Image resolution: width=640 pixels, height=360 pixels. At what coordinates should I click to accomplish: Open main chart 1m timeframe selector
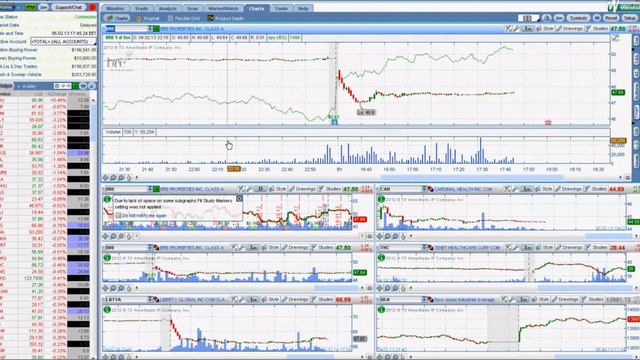click(x=528, y=29)
